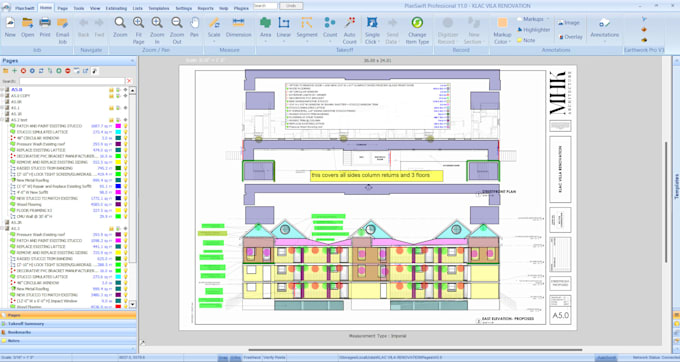Viewport: 680px width, 362px height.
Task: Toggle Snap mode in the status bar
Action: point(222,358)
